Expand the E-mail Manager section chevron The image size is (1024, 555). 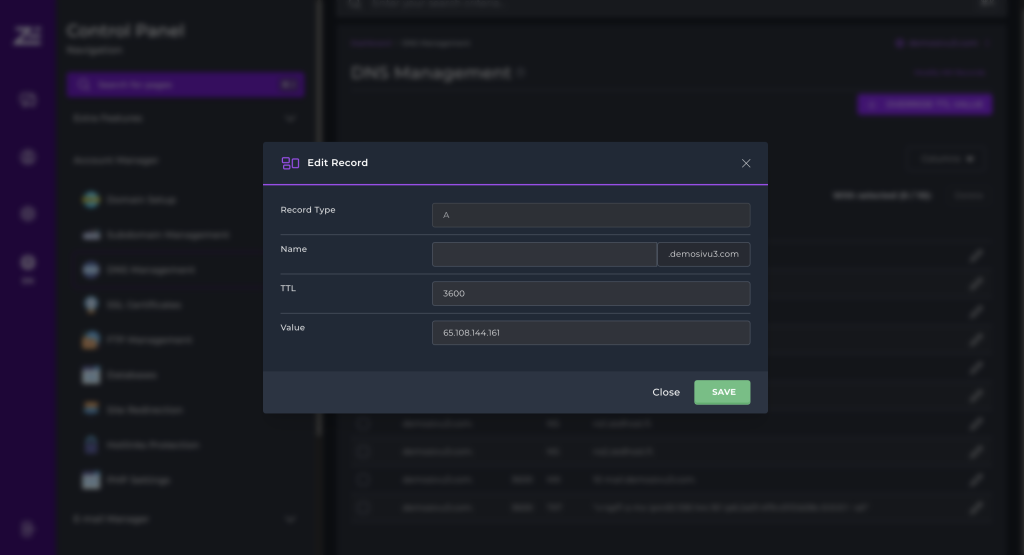click(x=291, y=519)
